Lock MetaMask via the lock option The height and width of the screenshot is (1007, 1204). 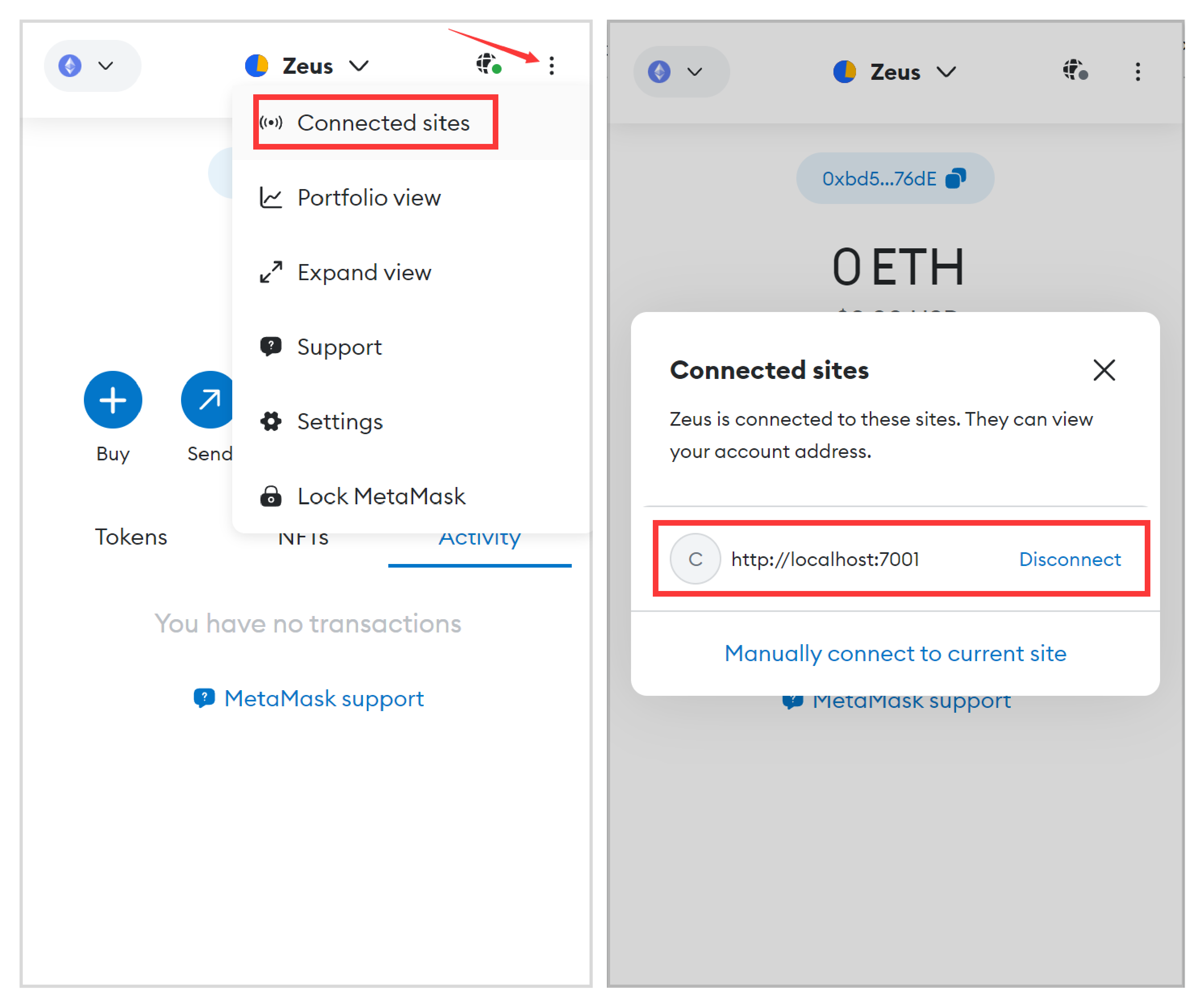(x=381, y=496)
